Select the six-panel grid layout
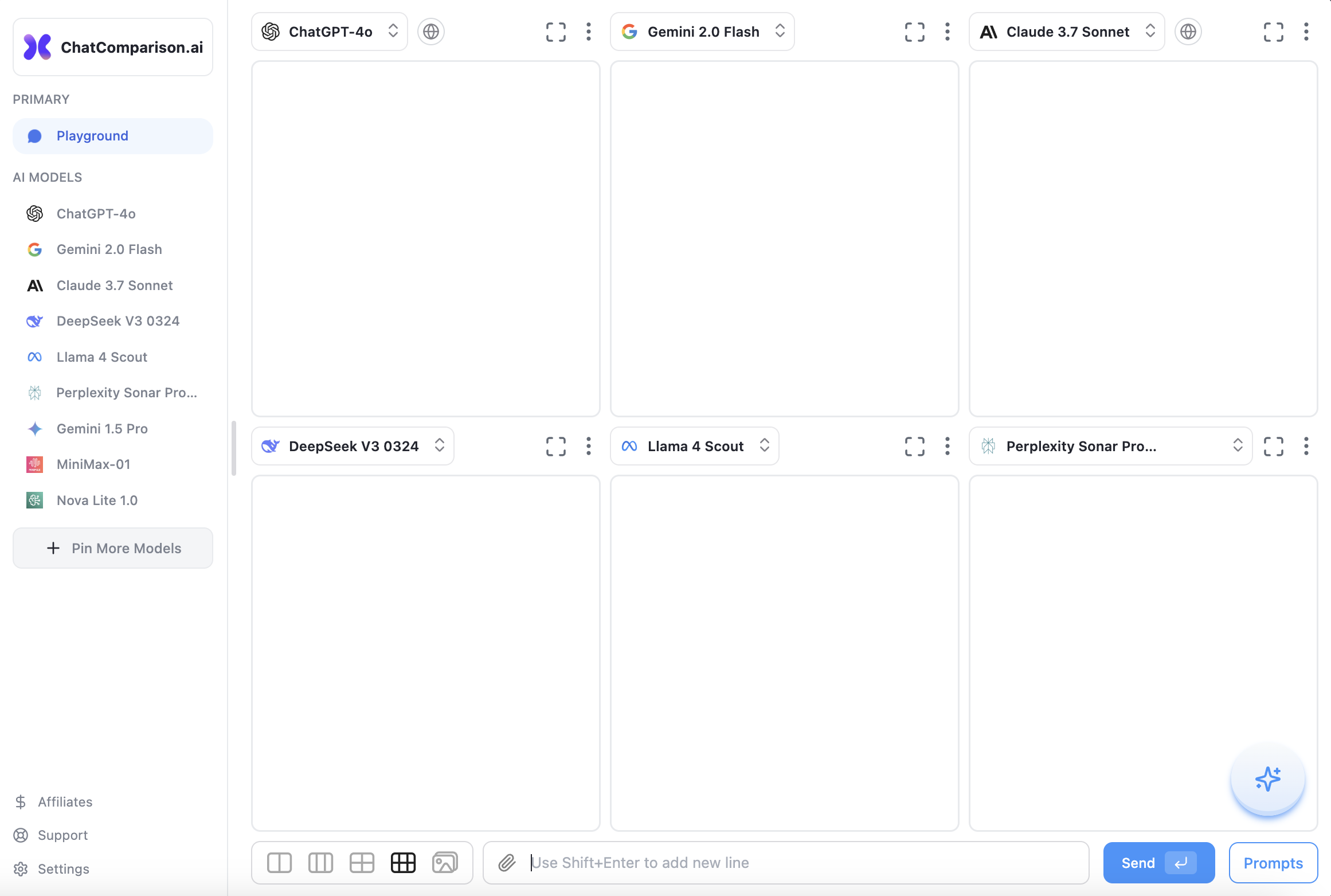This screenshot has height=896, width=1331. click(x=404, y=863)
